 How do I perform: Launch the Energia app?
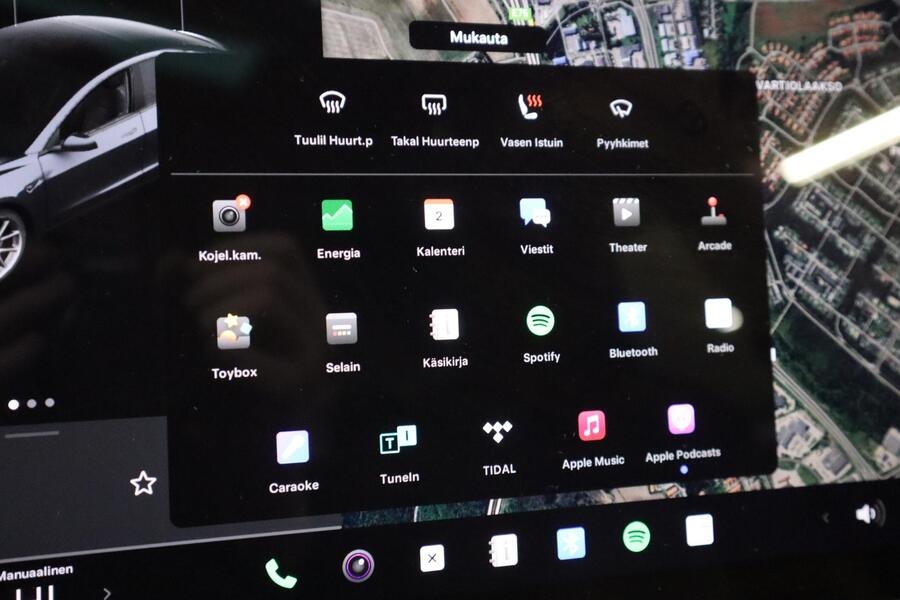pyautogui.click(x=337, y=215)
